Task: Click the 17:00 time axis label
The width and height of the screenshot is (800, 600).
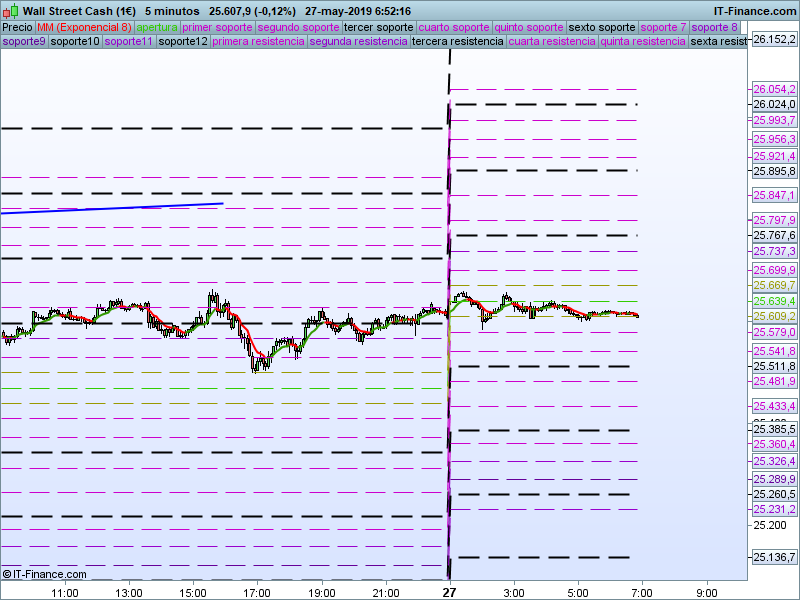Action: [257, 593]
